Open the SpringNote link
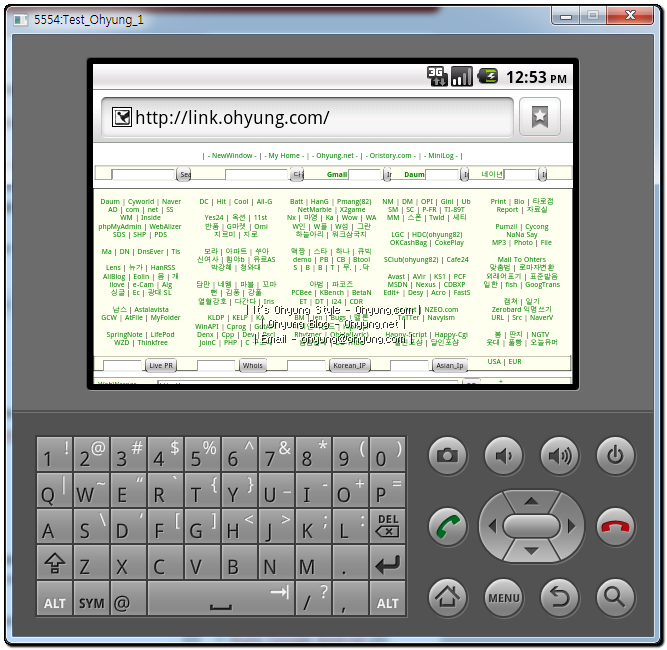667x650 pixels. 124,335
